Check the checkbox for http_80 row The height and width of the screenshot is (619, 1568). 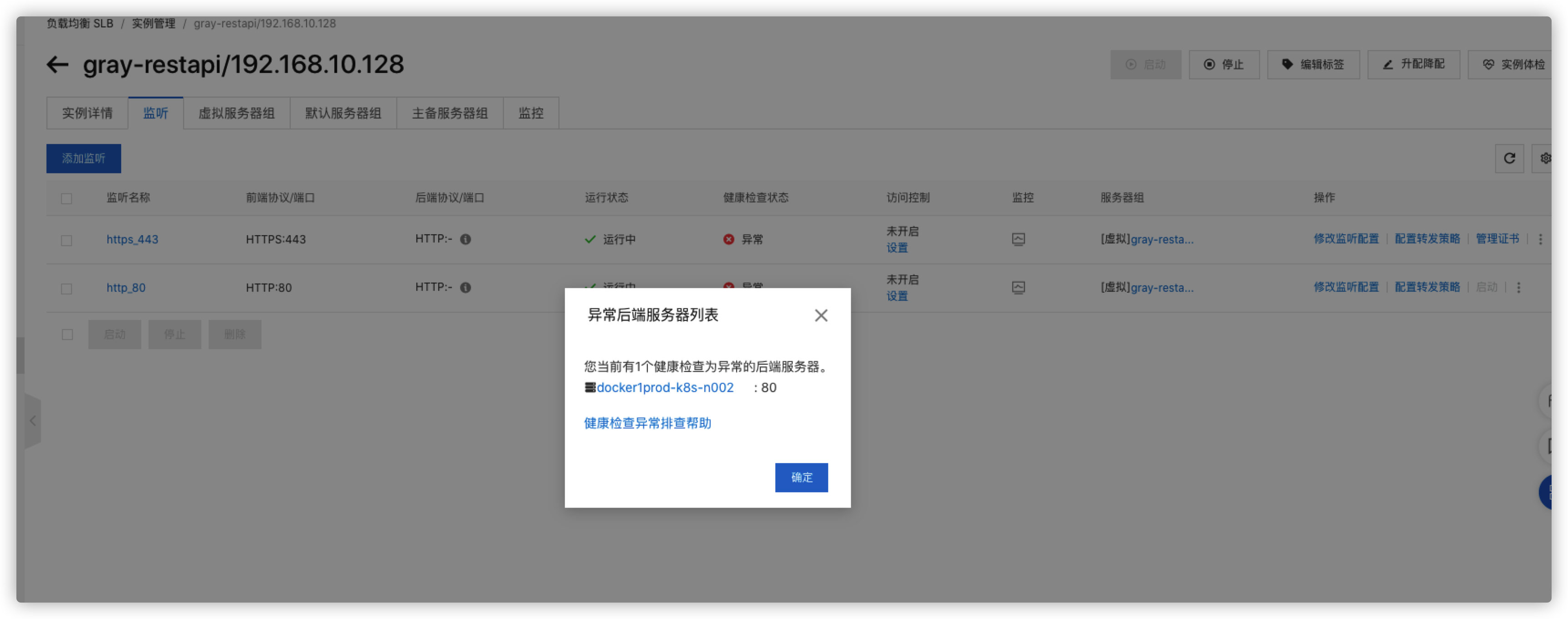click(67, 288)
